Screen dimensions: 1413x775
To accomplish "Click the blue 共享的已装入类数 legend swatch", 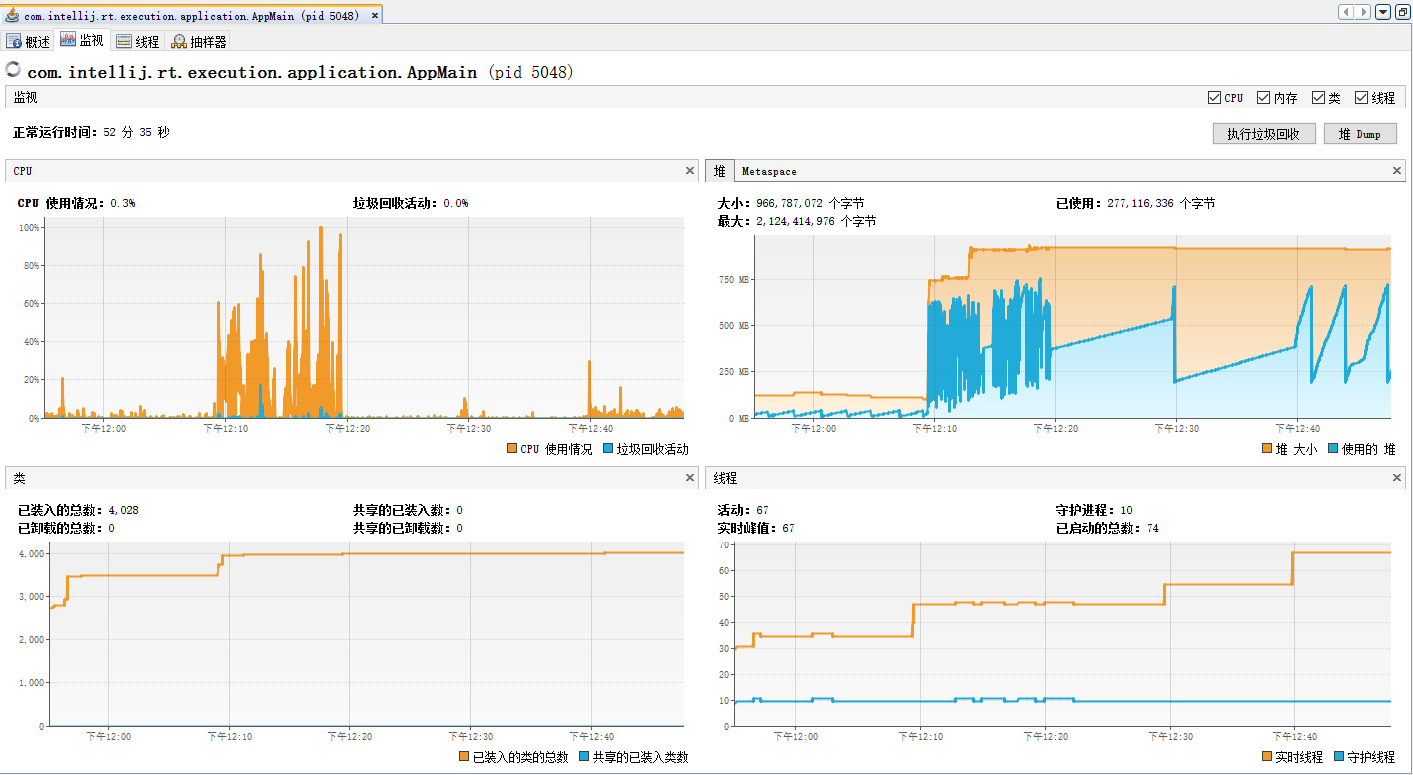I will click(584, 757).
